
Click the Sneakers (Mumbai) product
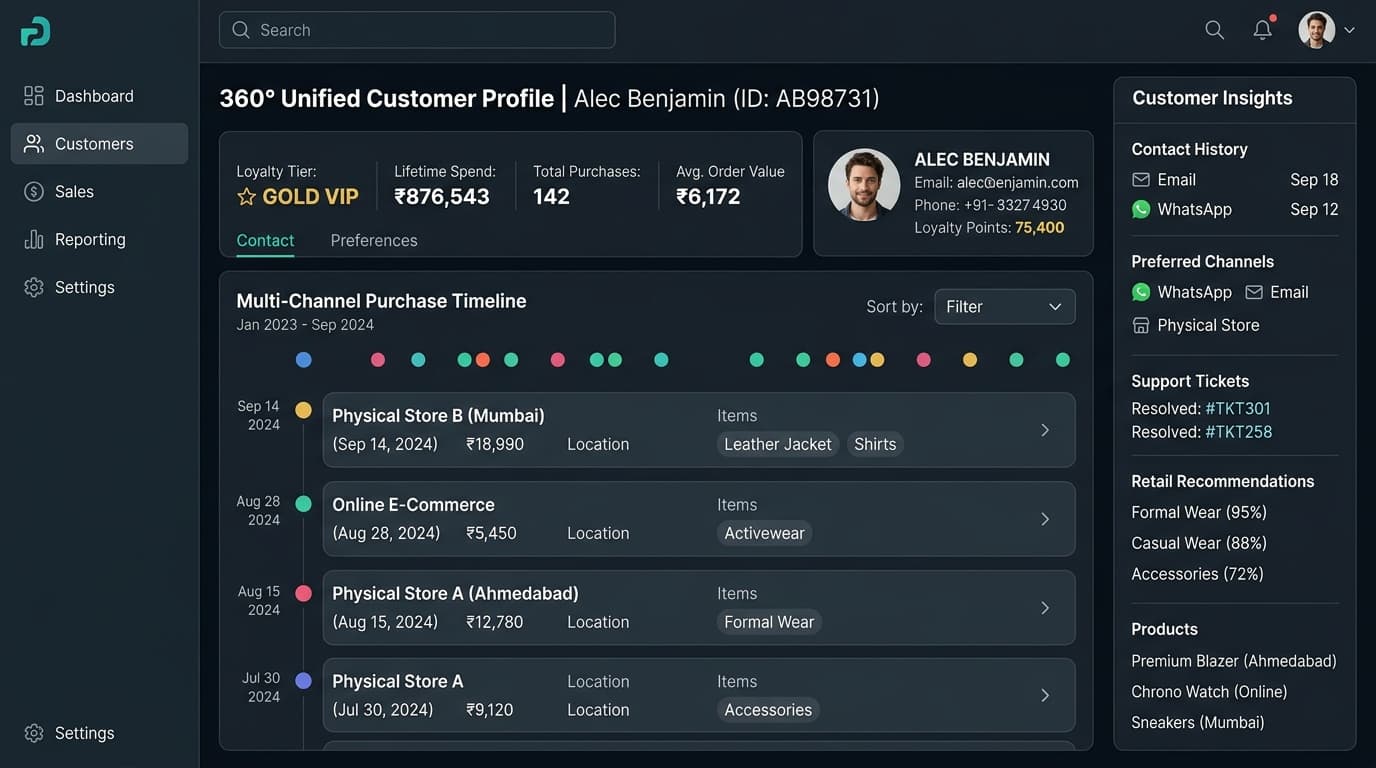[1198, 723]
